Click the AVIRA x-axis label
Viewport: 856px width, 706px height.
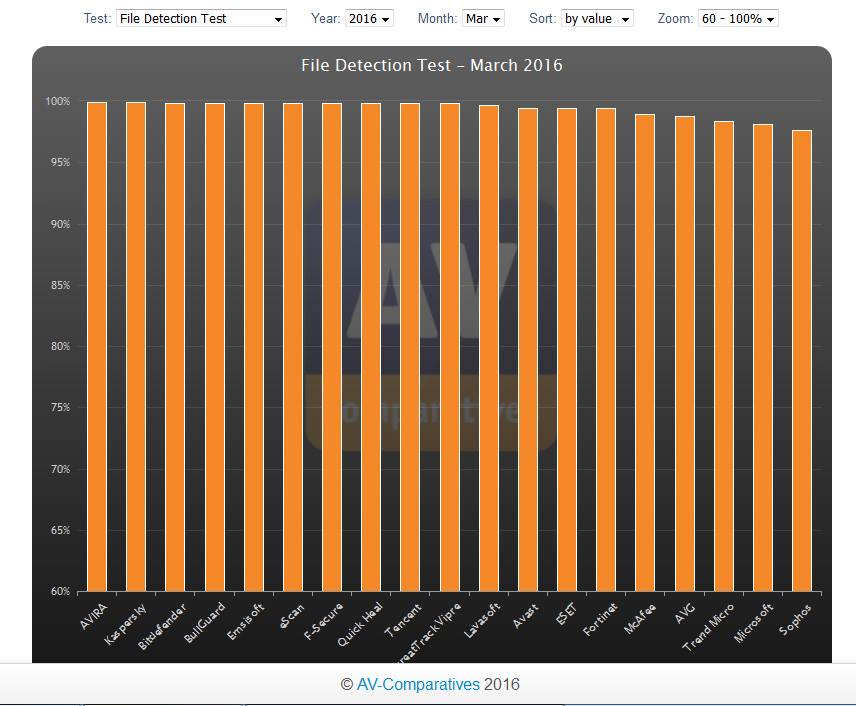93,617
